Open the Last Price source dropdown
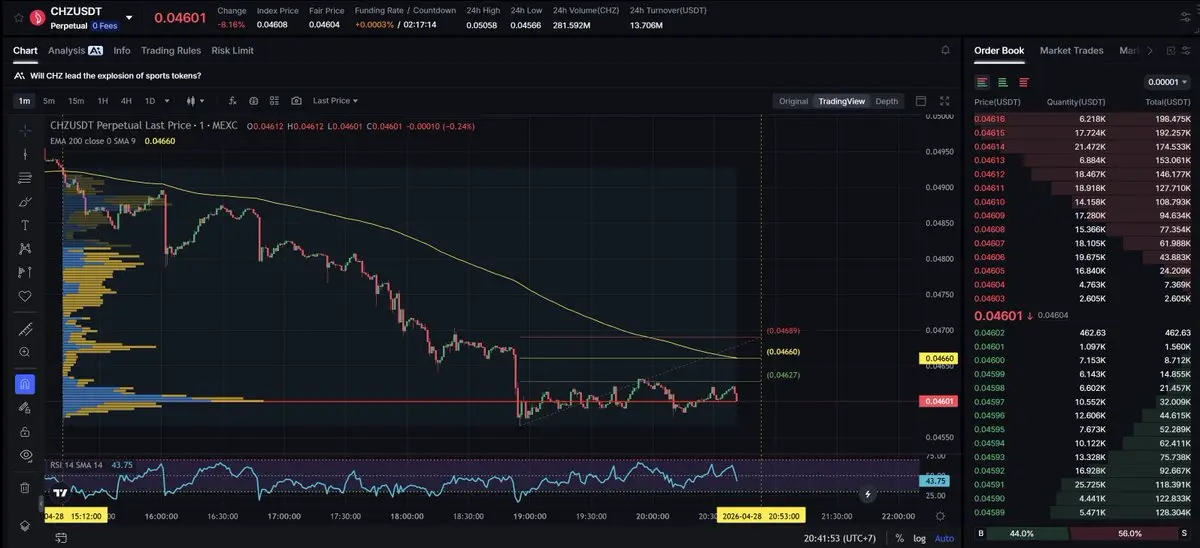This screenshot has height=548, width=1200. click(x=335, y=101)
